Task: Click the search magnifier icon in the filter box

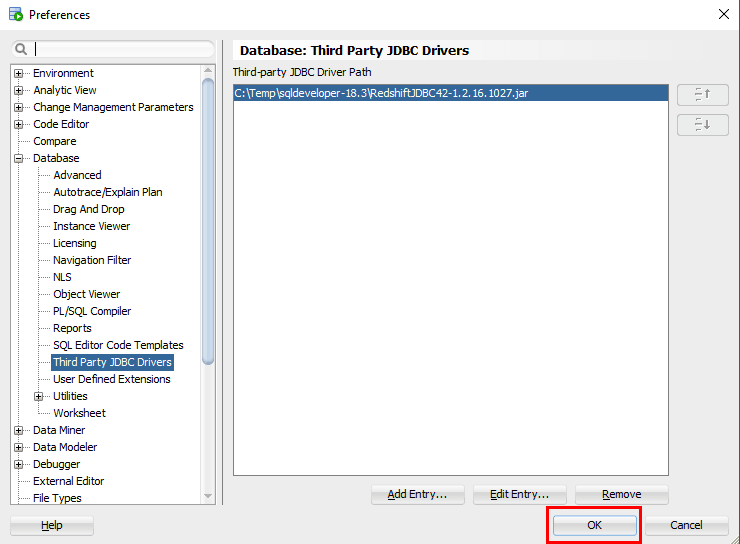Action: pos(22,49)
